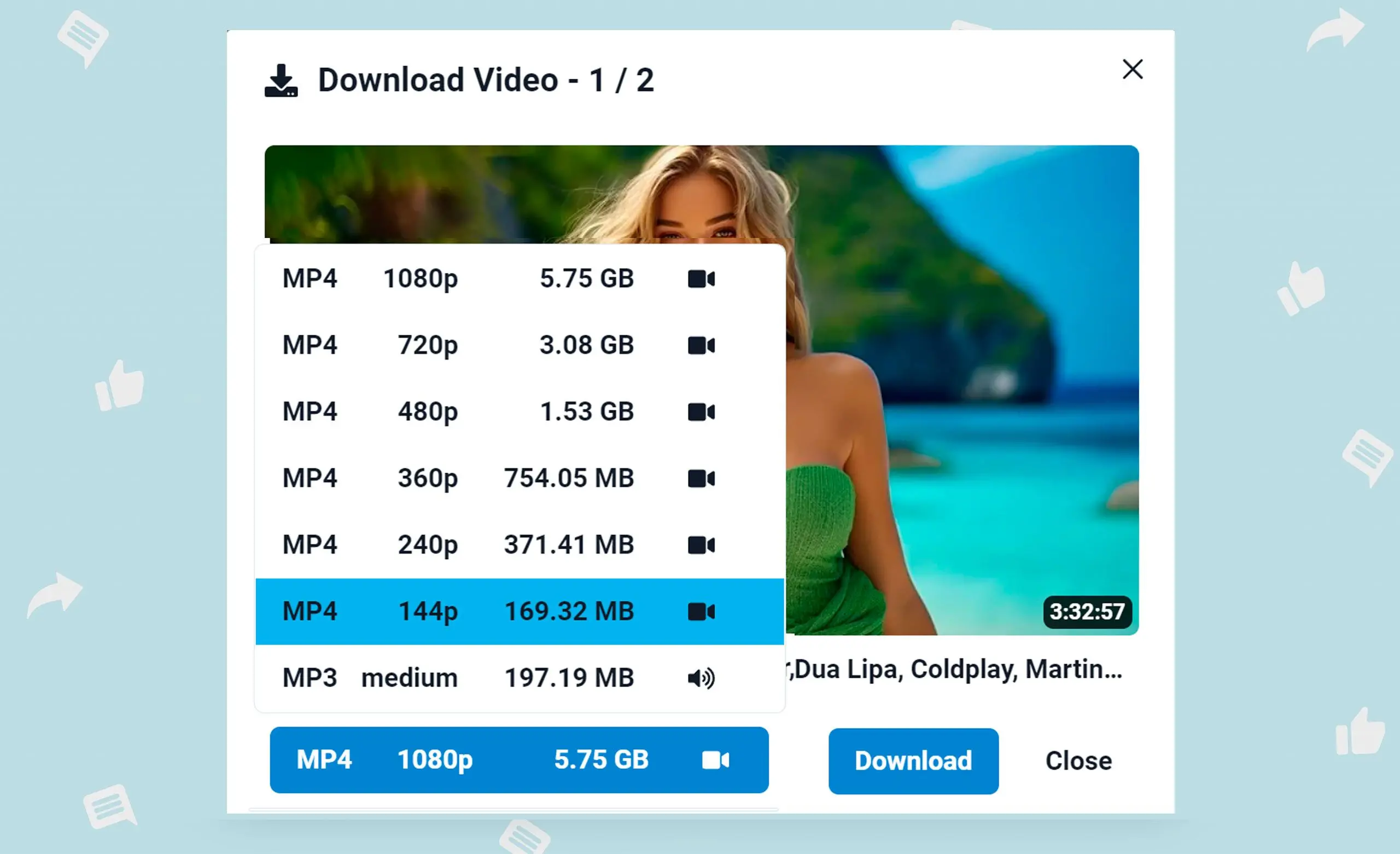Screen dimensions: 1400x854
Task: Click the camera icon on highlighted 144p row
Action: 701,612
